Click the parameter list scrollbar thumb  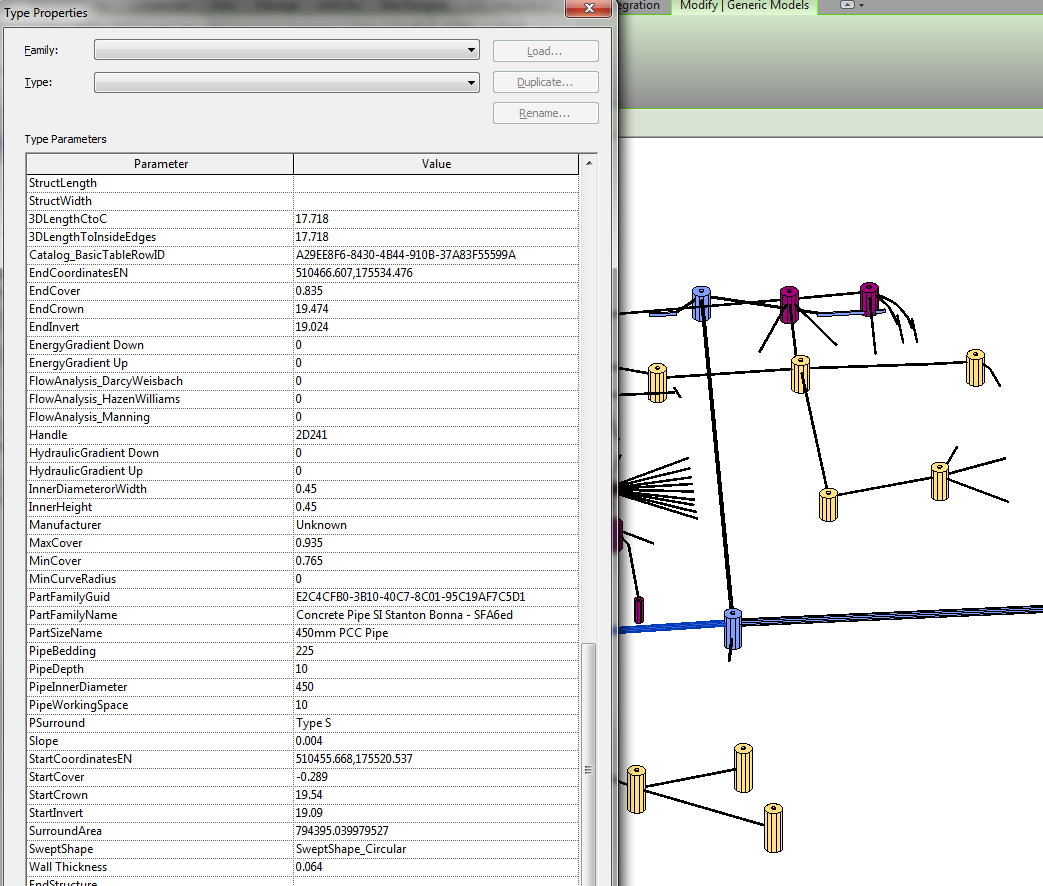[x=588, y=764]
